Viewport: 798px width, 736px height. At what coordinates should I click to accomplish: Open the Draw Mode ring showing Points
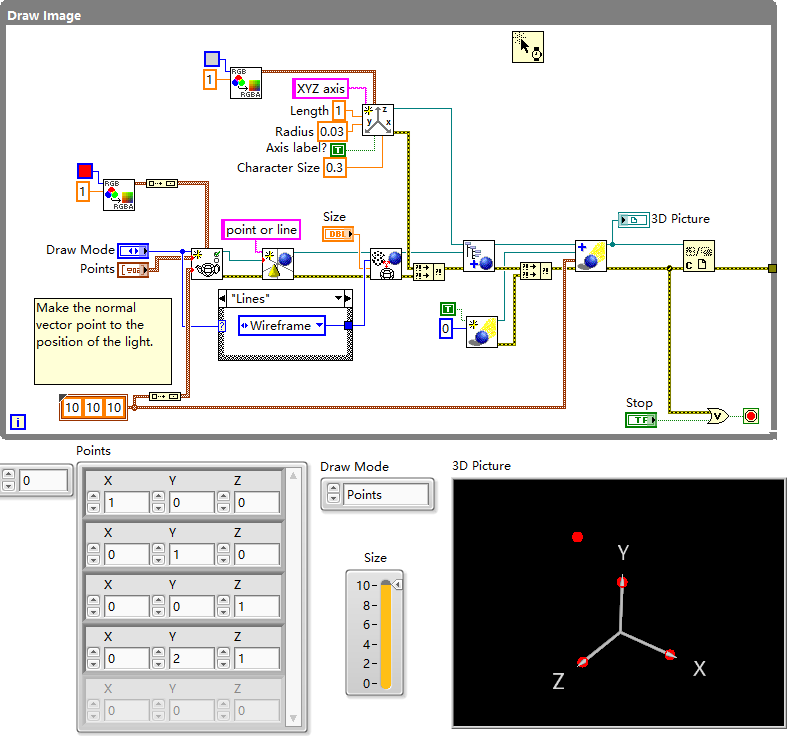pyautogui.click(x=387, y=494)
